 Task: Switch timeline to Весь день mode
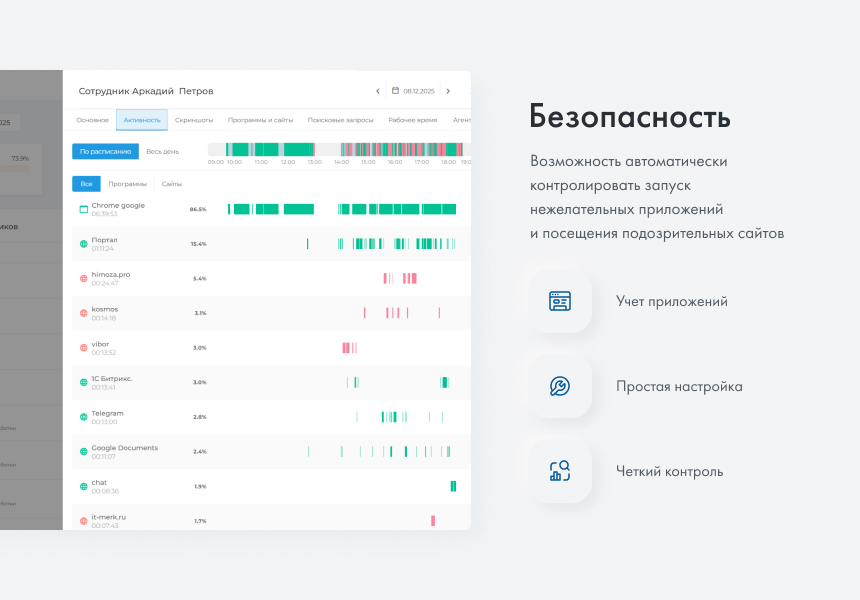coord(162,151)
